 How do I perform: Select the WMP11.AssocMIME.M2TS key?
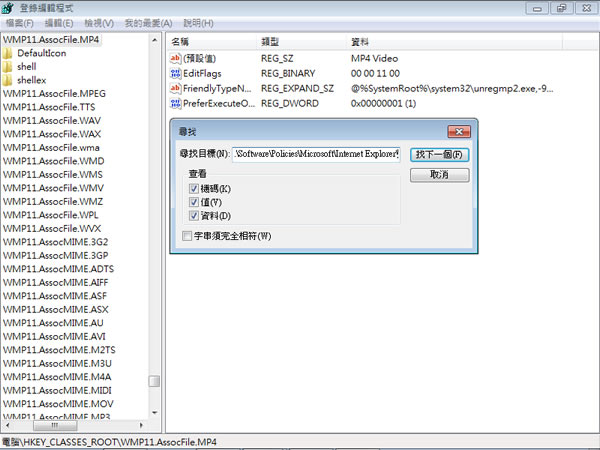(59, 350)
